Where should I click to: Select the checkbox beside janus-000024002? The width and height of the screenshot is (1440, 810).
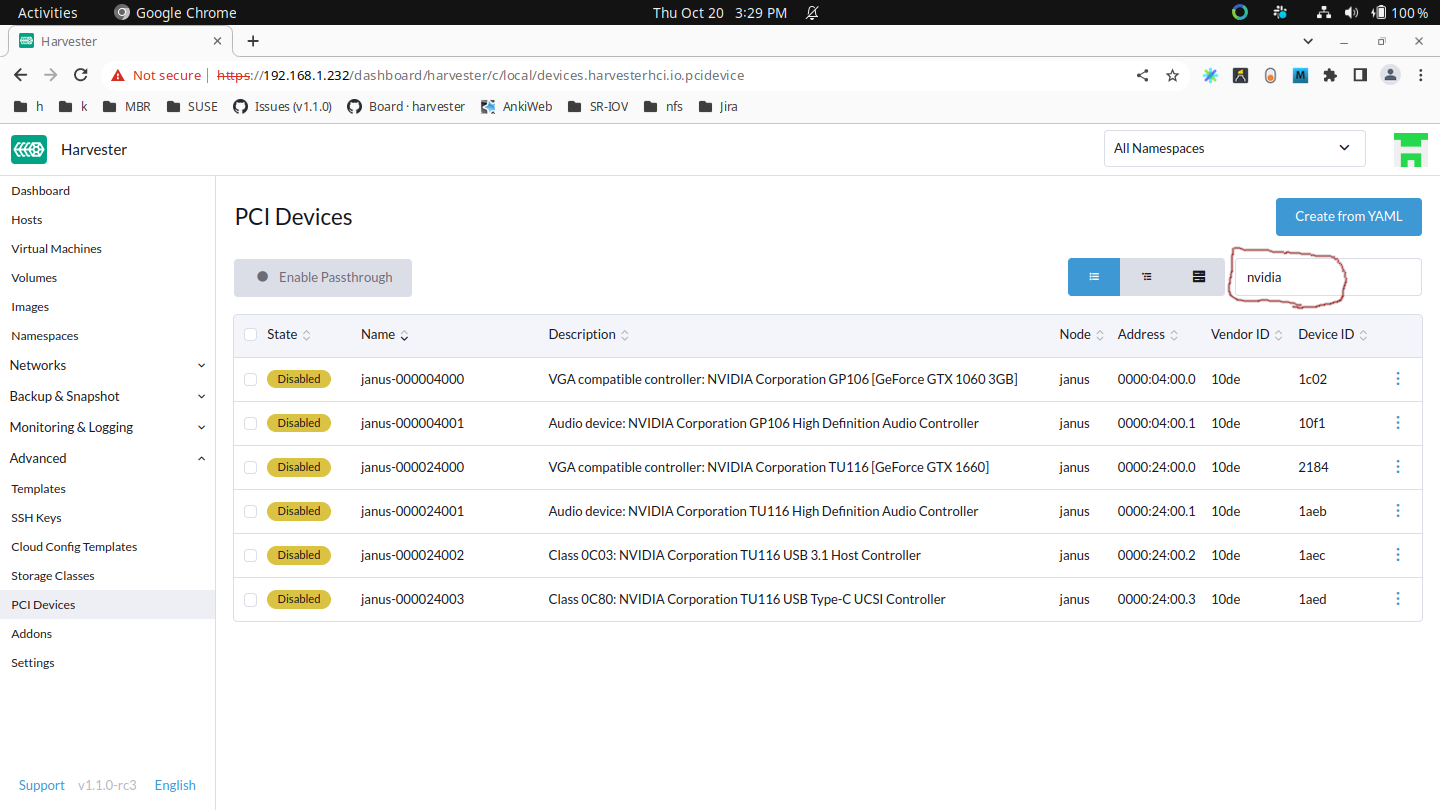tap(250, 554)
